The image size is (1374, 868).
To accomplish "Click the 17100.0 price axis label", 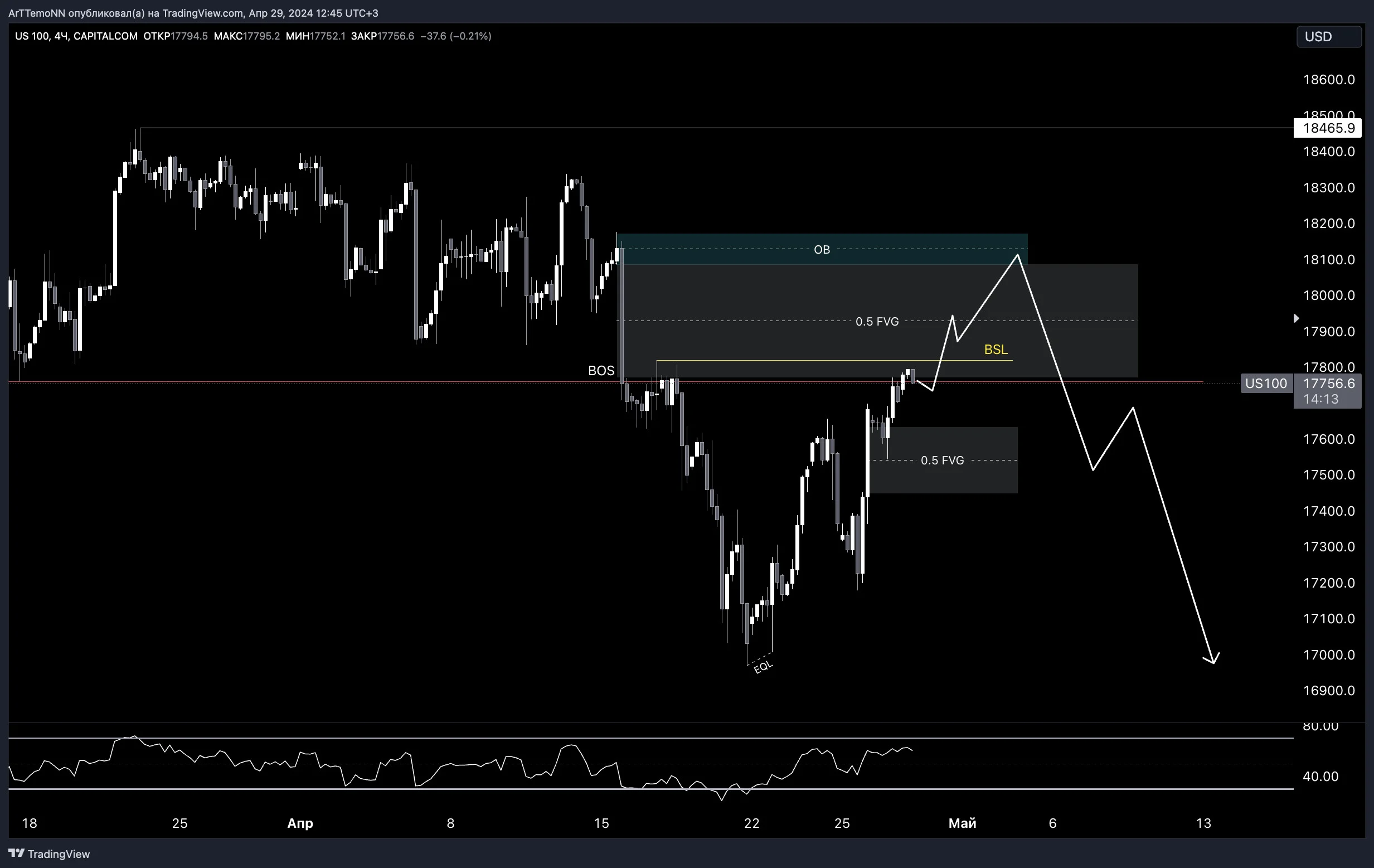I will pyautogui.click(x=1329, y=619).
